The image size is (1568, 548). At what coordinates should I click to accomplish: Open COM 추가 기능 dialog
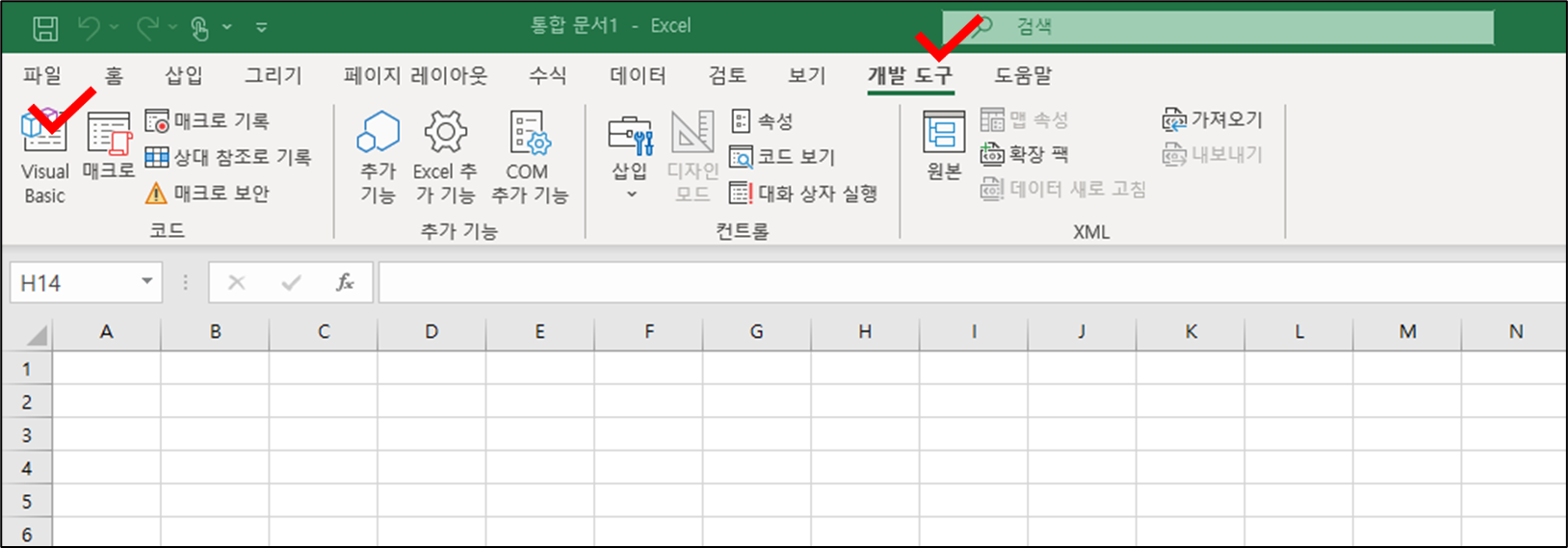[x=529, y=157]
